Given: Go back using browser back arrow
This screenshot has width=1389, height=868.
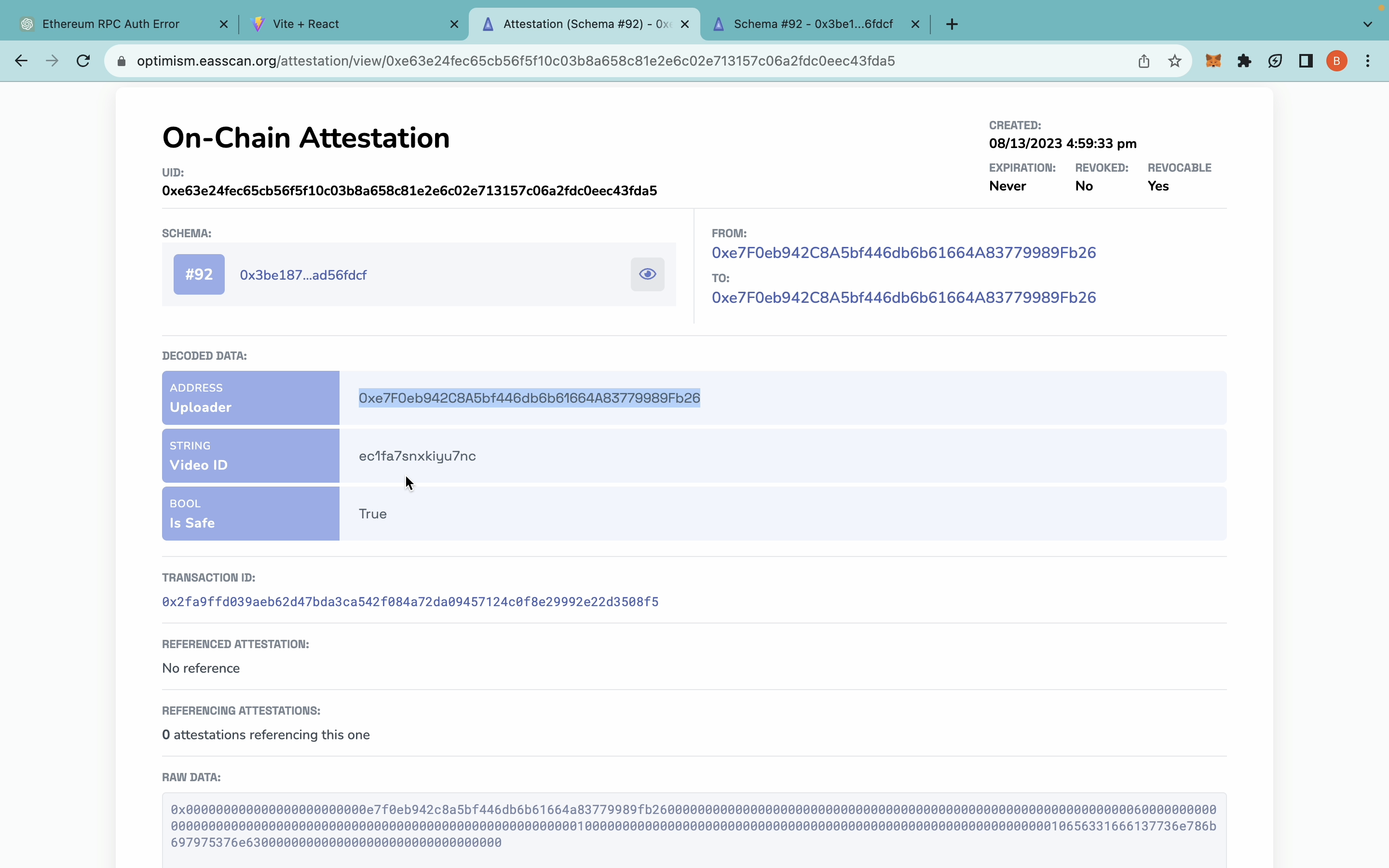Looking at the screenshot, I should (21, 61).
